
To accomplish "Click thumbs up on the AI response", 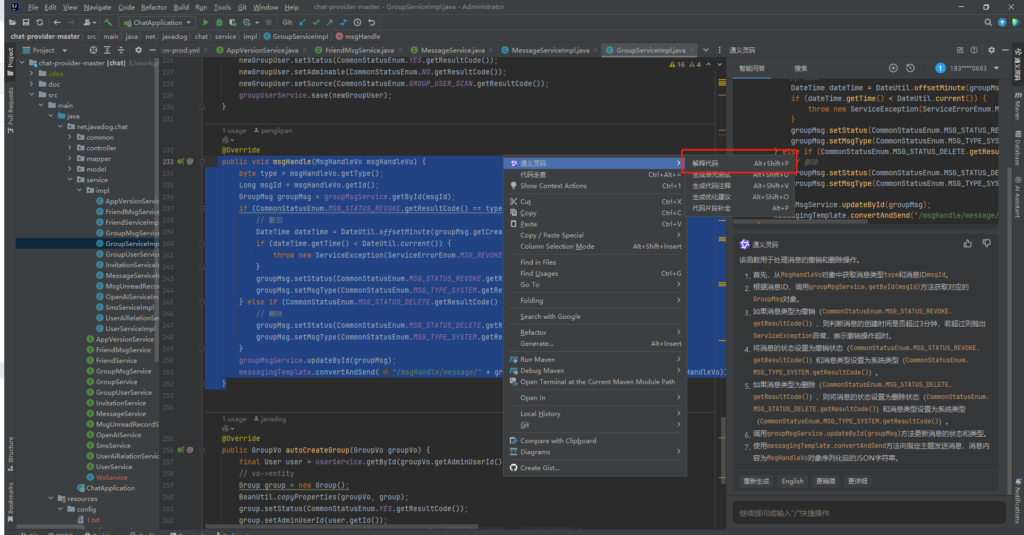I will tap(966, 244).
